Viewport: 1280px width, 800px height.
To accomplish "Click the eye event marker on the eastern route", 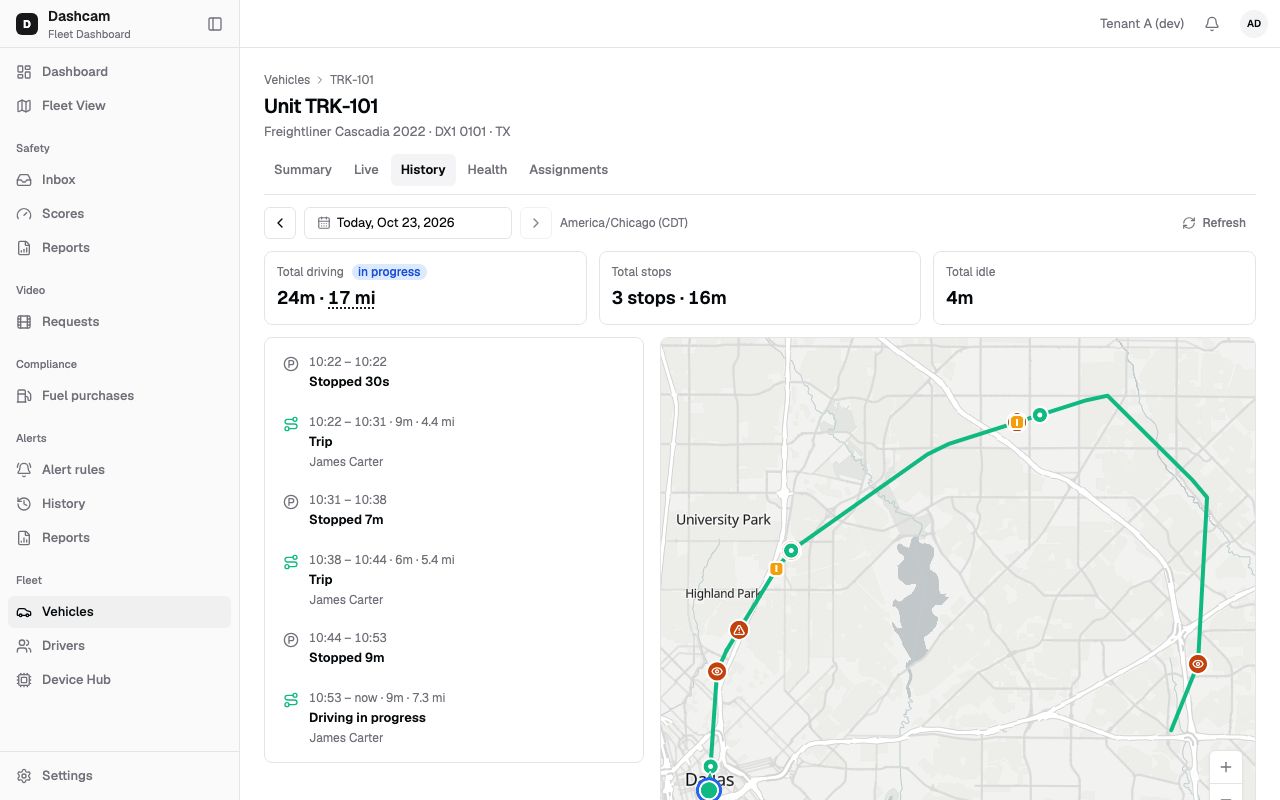I will tap(1198, 663).
